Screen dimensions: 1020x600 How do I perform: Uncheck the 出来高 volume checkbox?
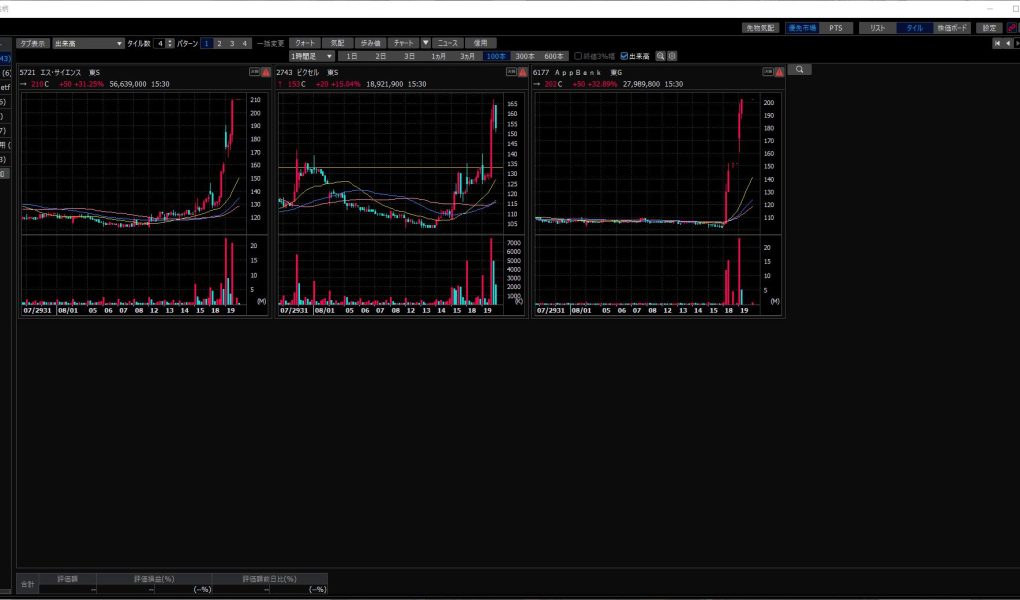point(625,56)
